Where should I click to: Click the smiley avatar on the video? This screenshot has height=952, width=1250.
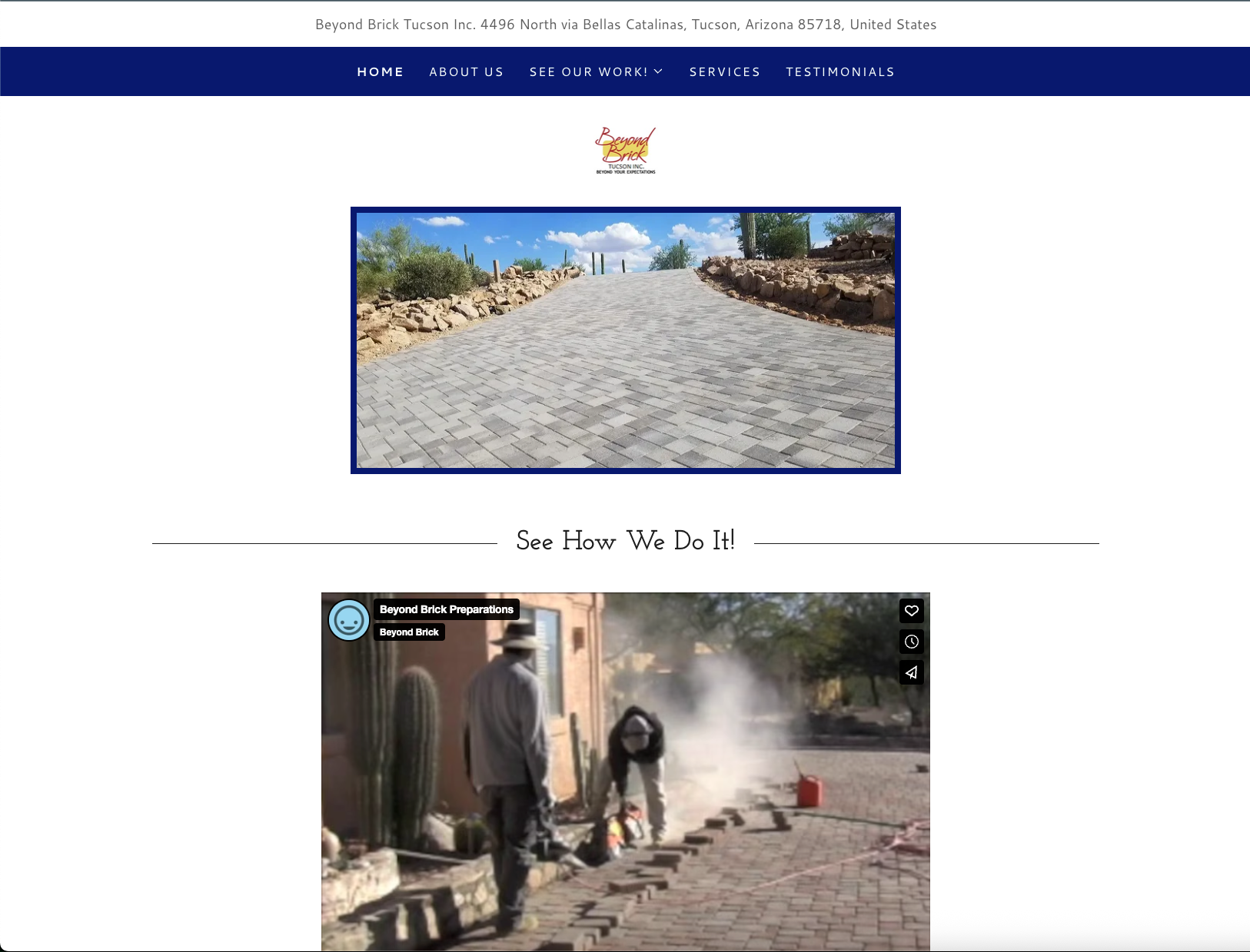tap(349, 620)
